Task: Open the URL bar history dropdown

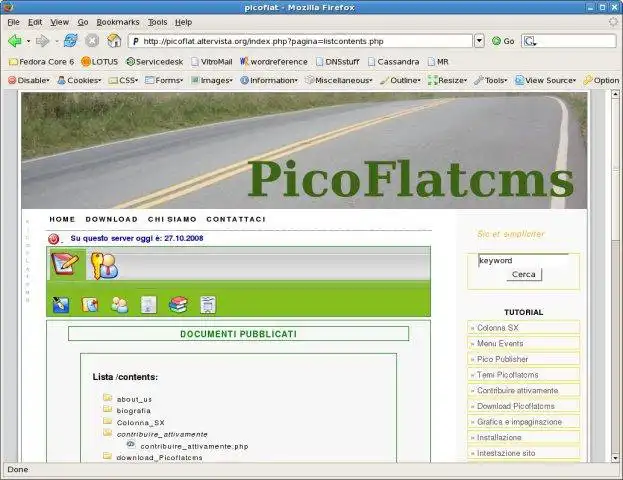Action: [x=480, y=41]
